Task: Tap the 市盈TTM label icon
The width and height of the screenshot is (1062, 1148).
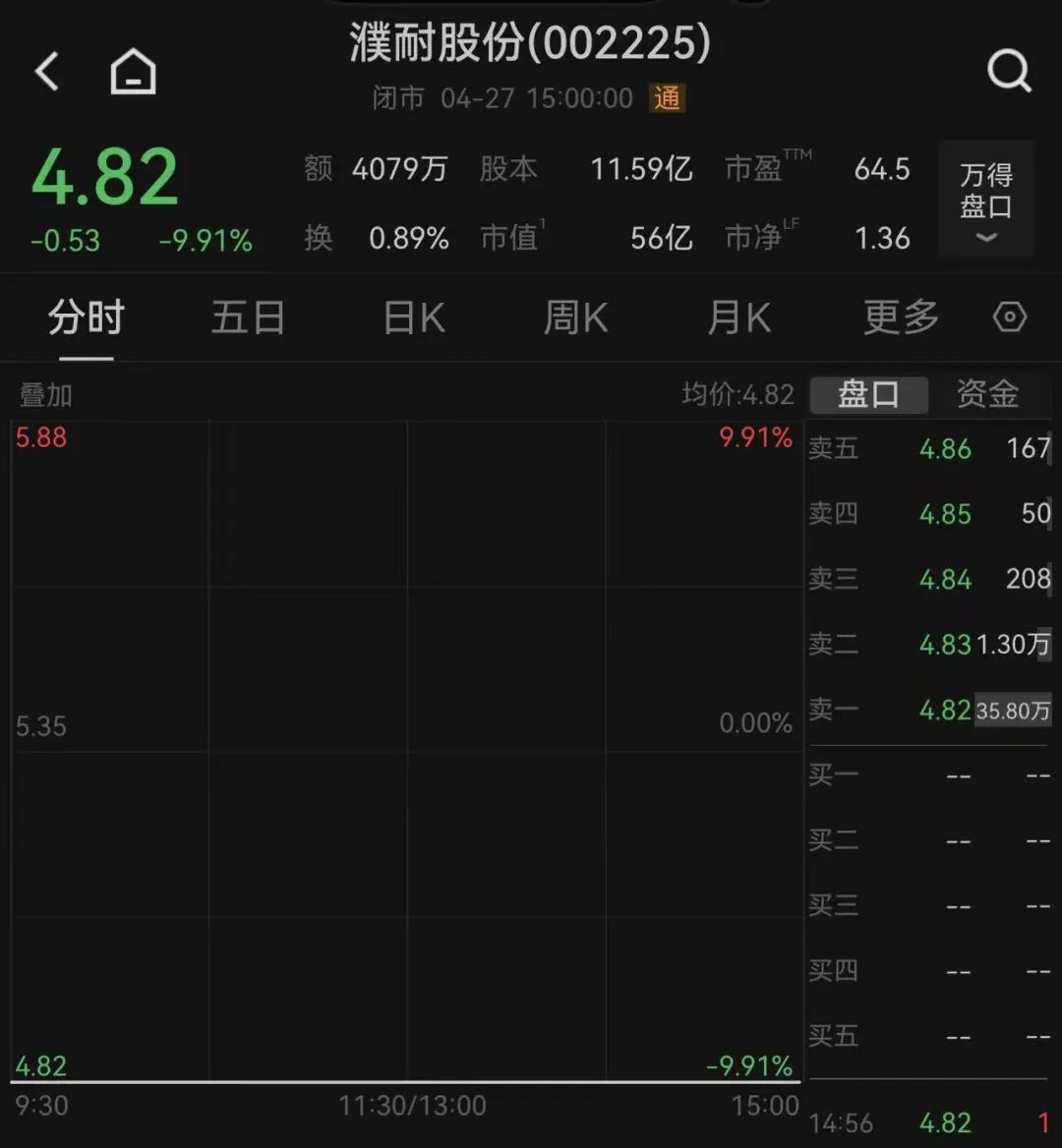Action: (767, 168)
